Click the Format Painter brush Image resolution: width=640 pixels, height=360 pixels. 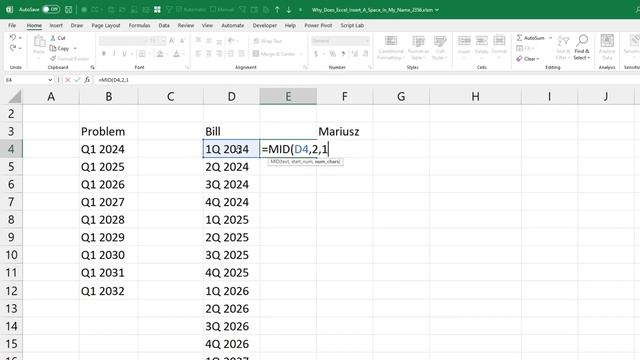tap(53, 59)
